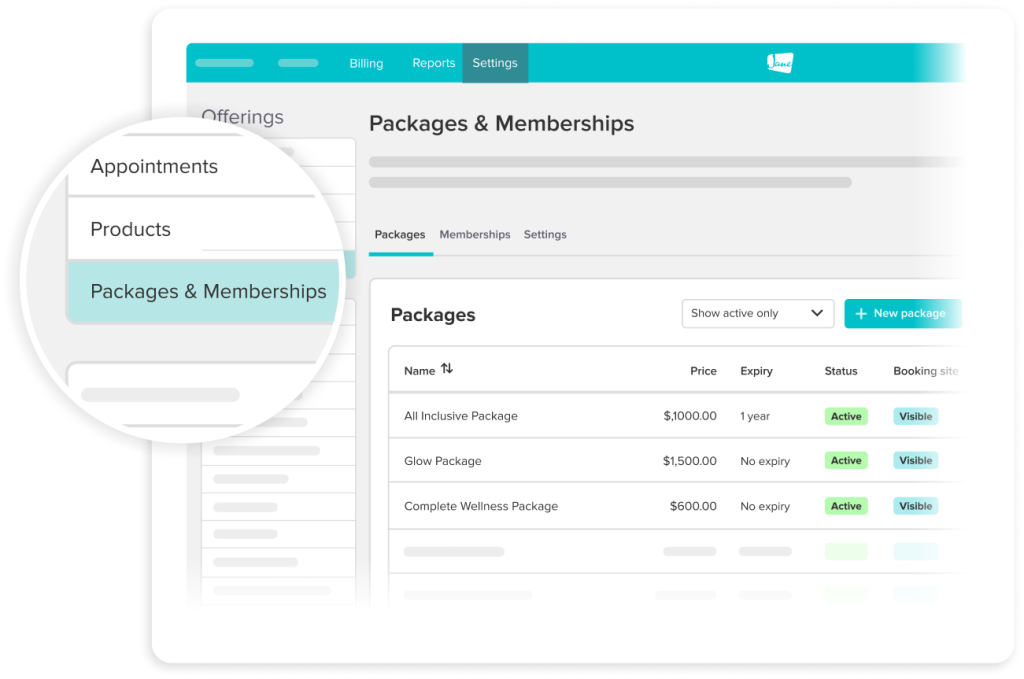Click the Jane logo in the header
Viewport: 1024px width, 679px height.
pyautogui.click(x=779, y=63)
